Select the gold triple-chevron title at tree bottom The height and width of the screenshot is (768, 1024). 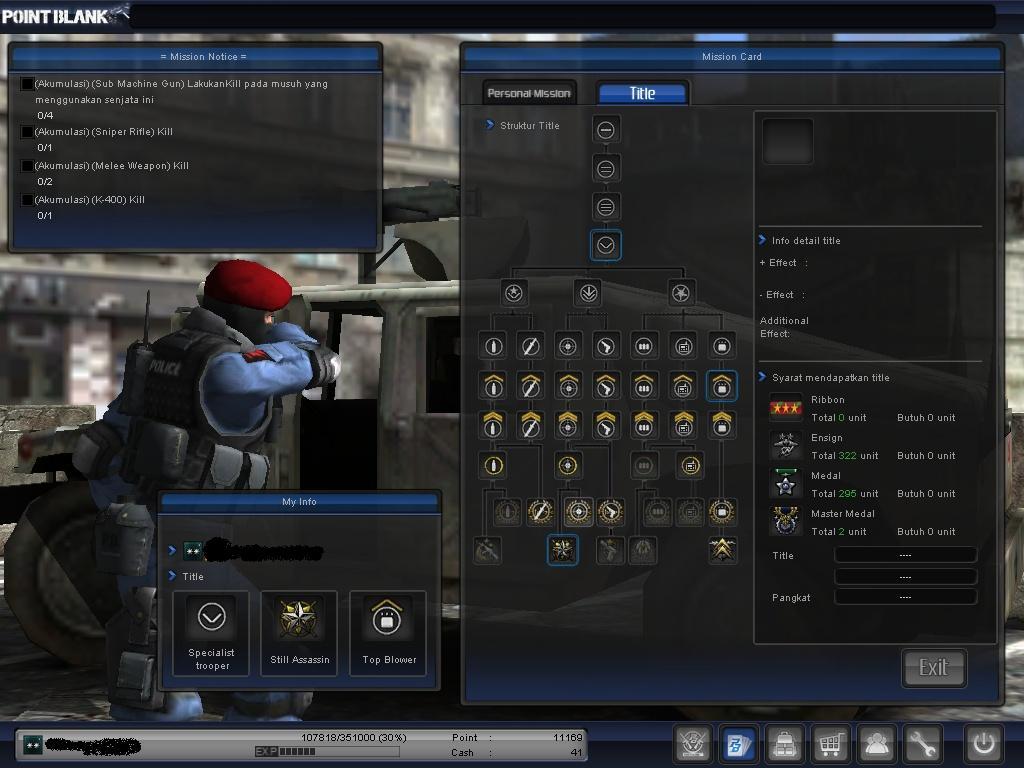click(x=722, y=550)
